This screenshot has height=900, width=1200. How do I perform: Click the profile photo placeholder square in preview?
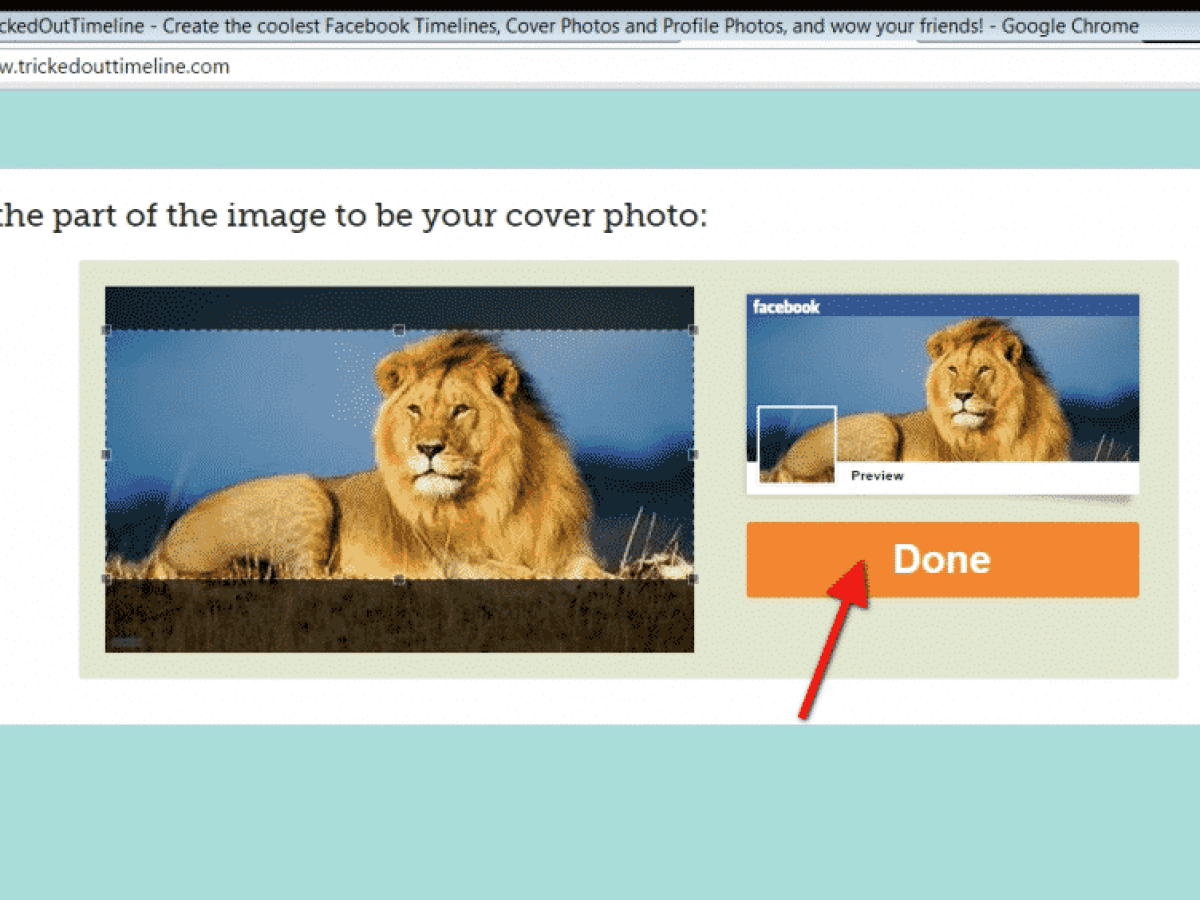point(797,444)
